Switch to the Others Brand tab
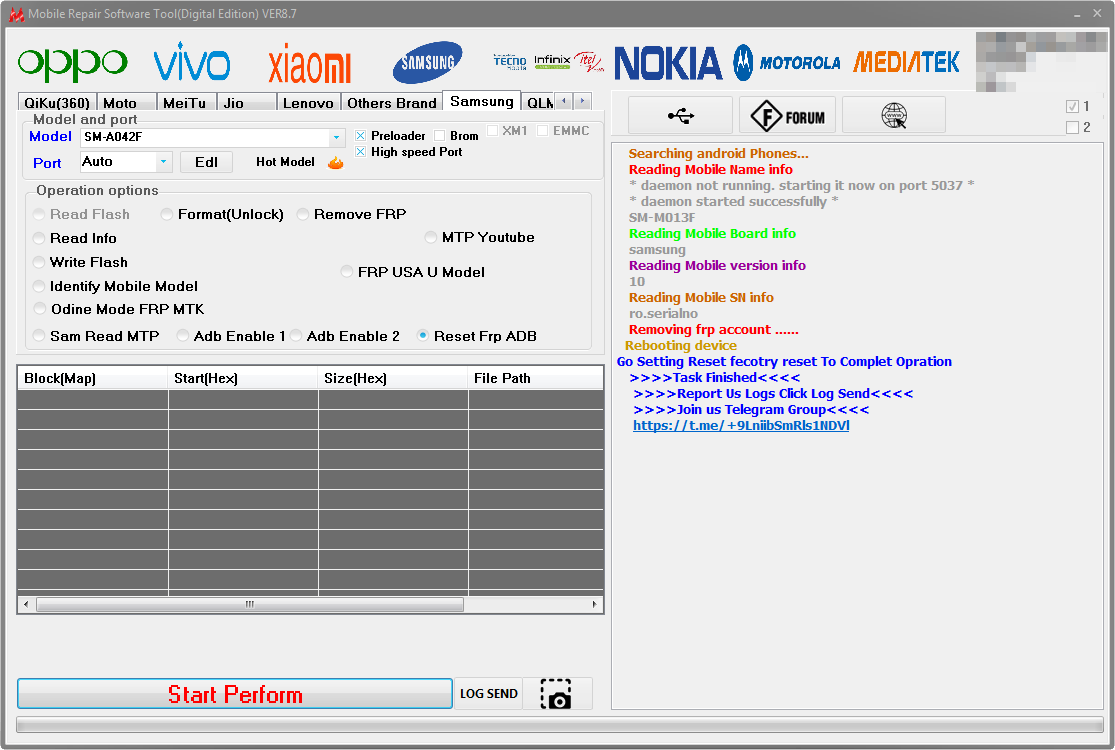The height and width of the screenshot is (750, 1115). (x=391, y=102)
